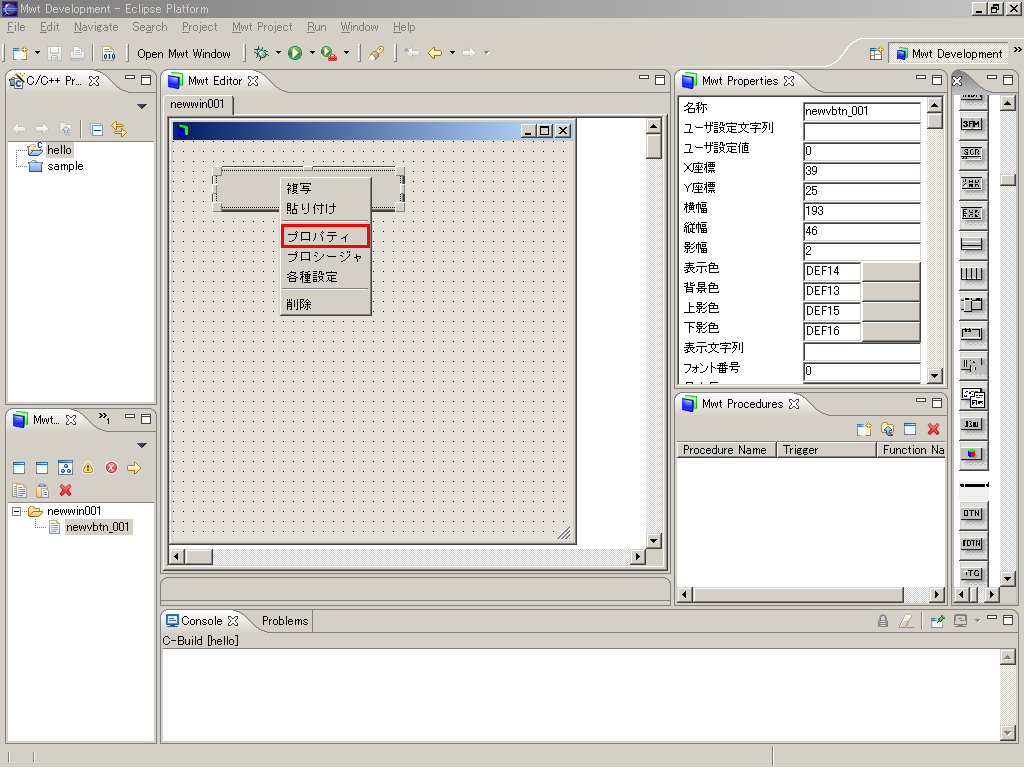Select newvbtn_001 in the Mwt tree

tap(98, 527)
